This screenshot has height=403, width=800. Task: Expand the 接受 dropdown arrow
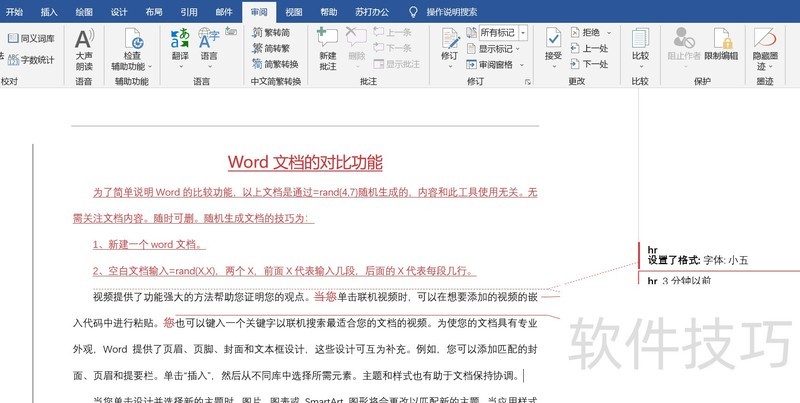pyautogui.click(x=553, y=67)
